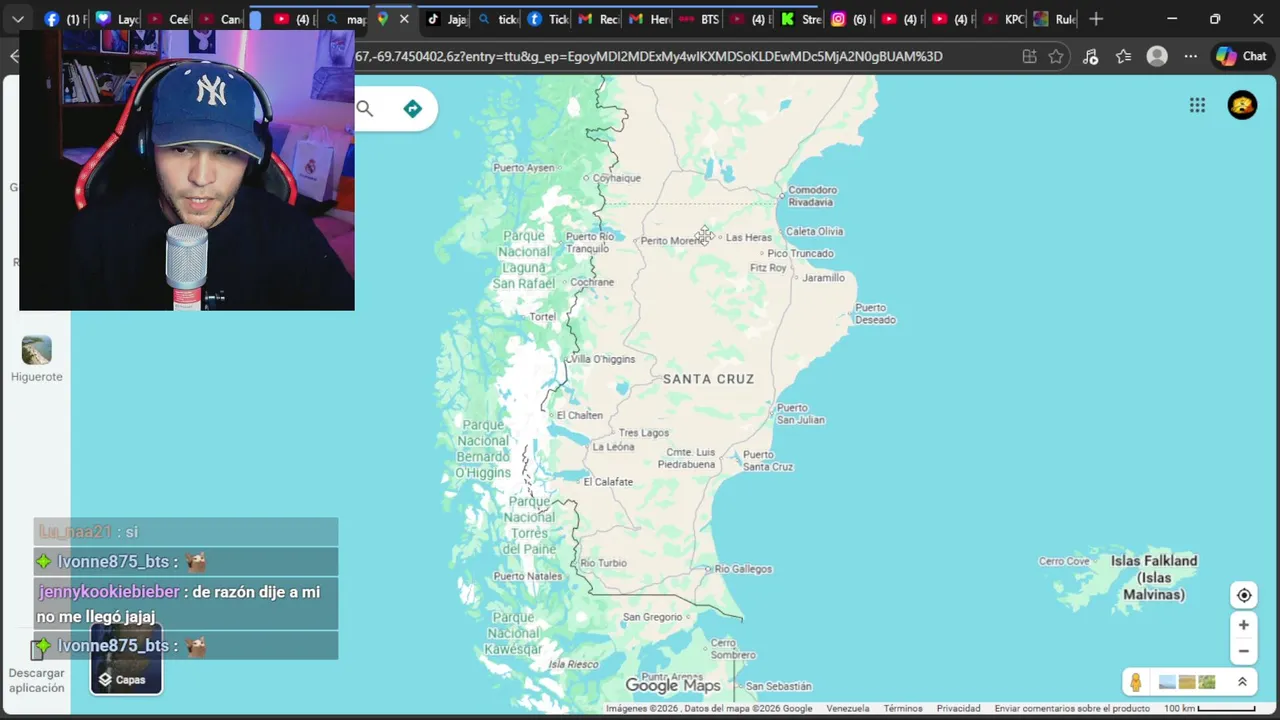Image resolution: width=1280 pixels, height=720 pixels.
Task: Select the middle imagery layer thumbnail
Action: pos(1187,682)
